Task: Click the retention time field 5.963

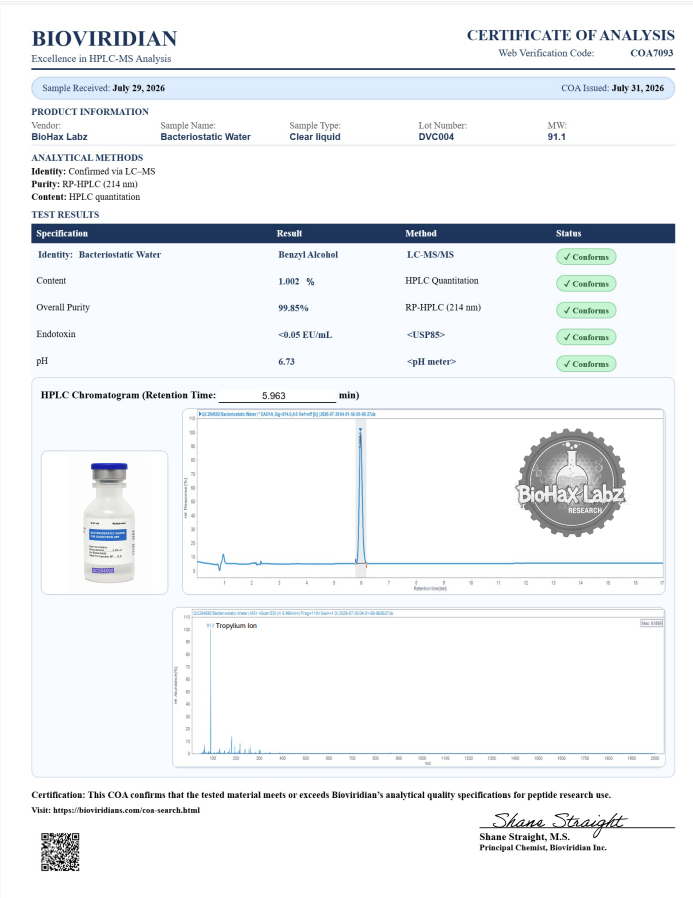Action: (277, 396)
